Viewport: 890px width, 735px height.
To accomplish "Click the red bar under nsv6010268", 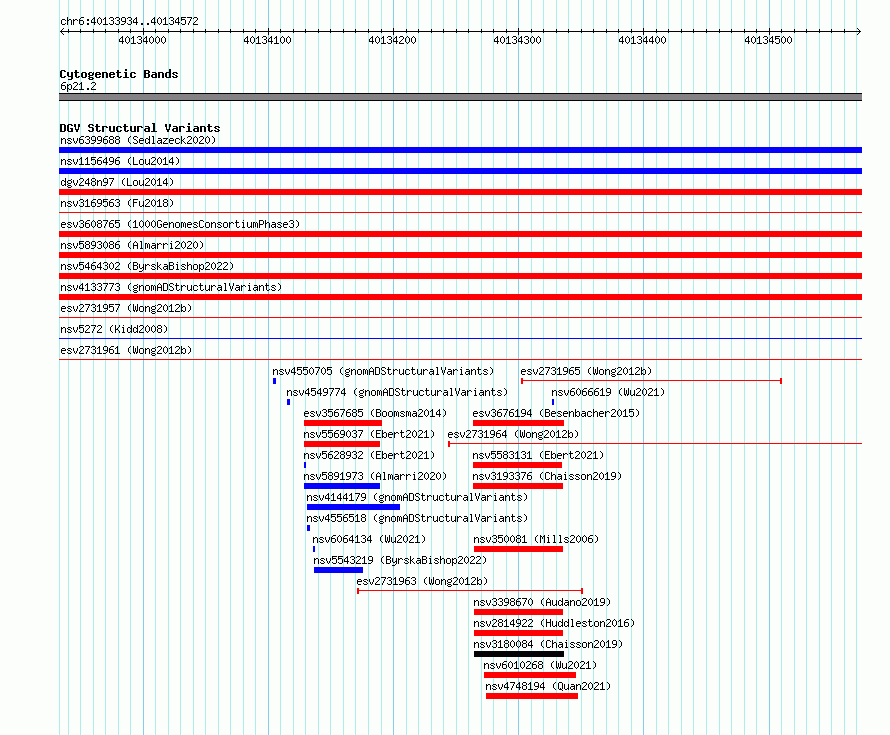I will (530, 675).
